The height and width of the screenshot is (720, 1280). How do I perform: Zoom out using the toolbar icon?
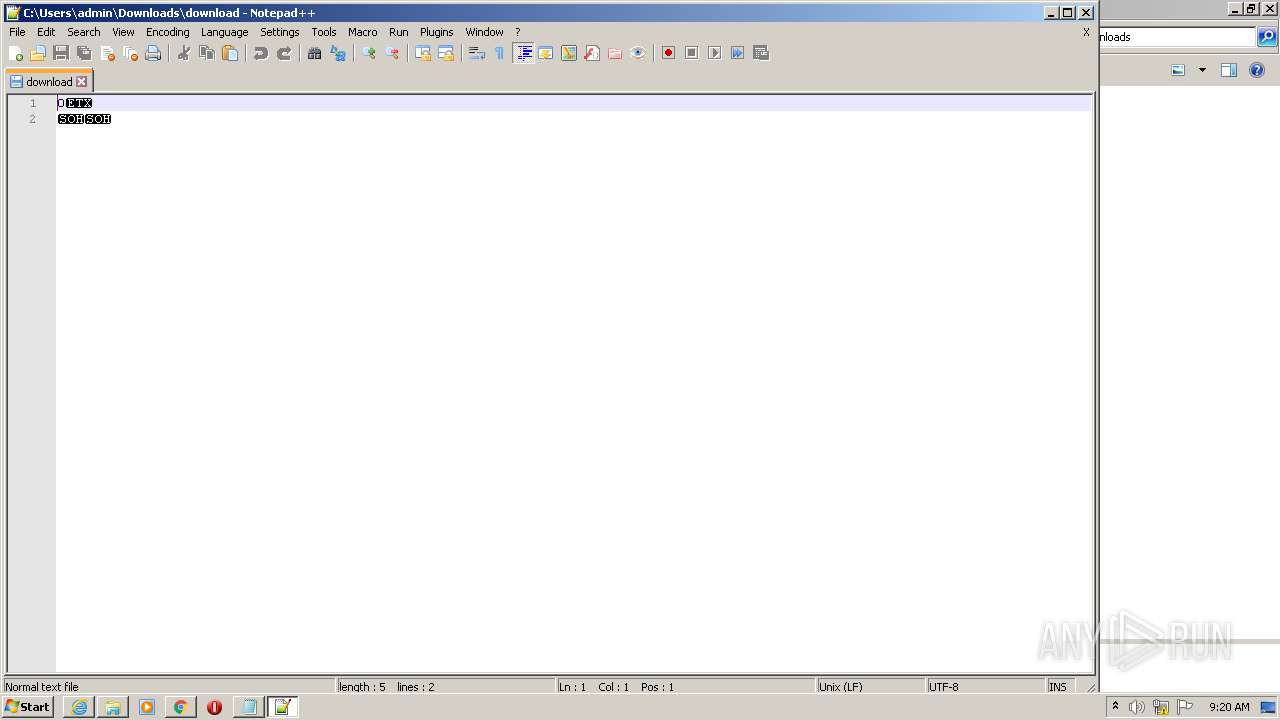(392, 53)
